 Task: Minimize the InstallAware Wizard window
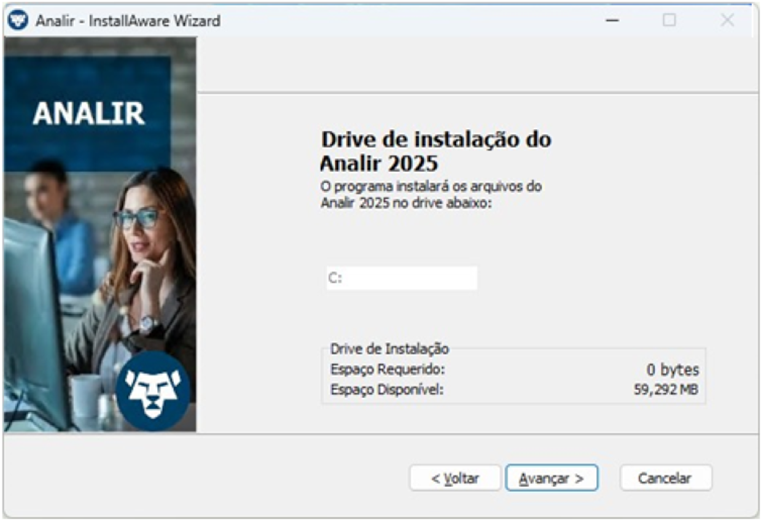tap(612, 20)
